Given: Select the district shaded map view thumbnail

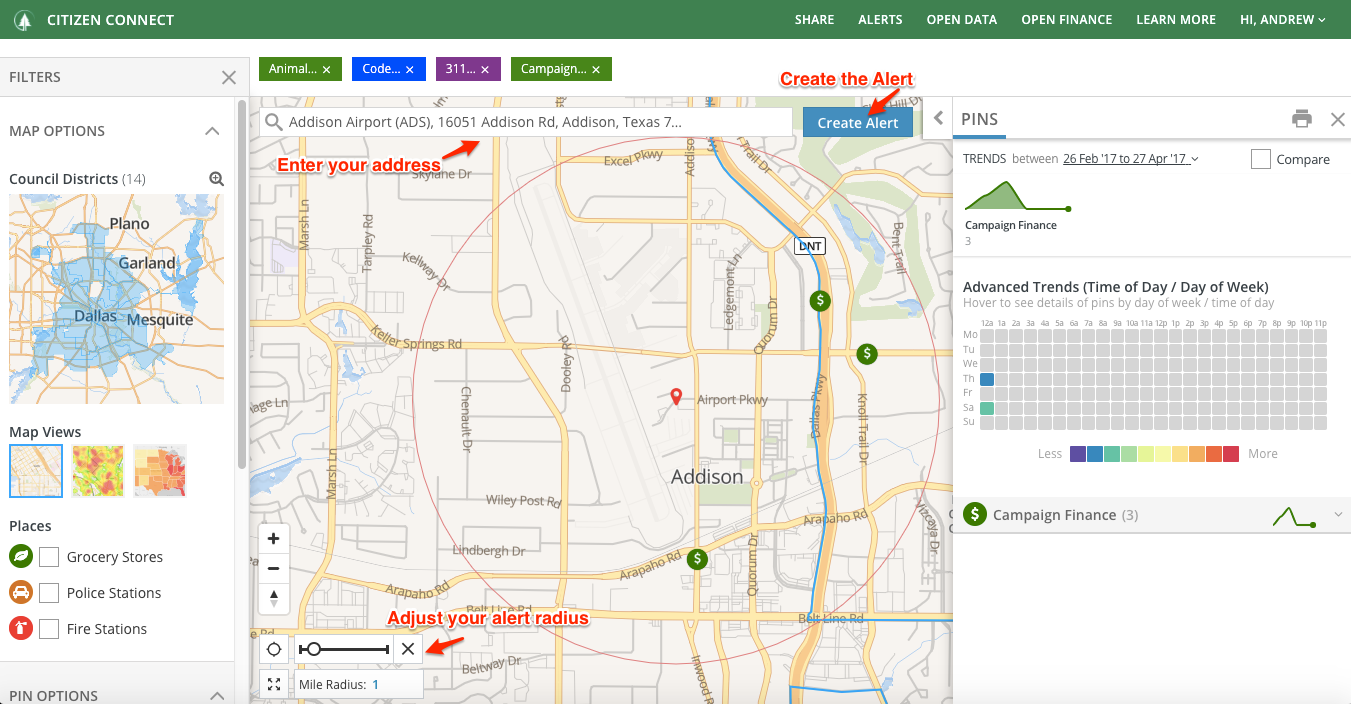Looking at the screenshot, I should [x=160, y=471].
